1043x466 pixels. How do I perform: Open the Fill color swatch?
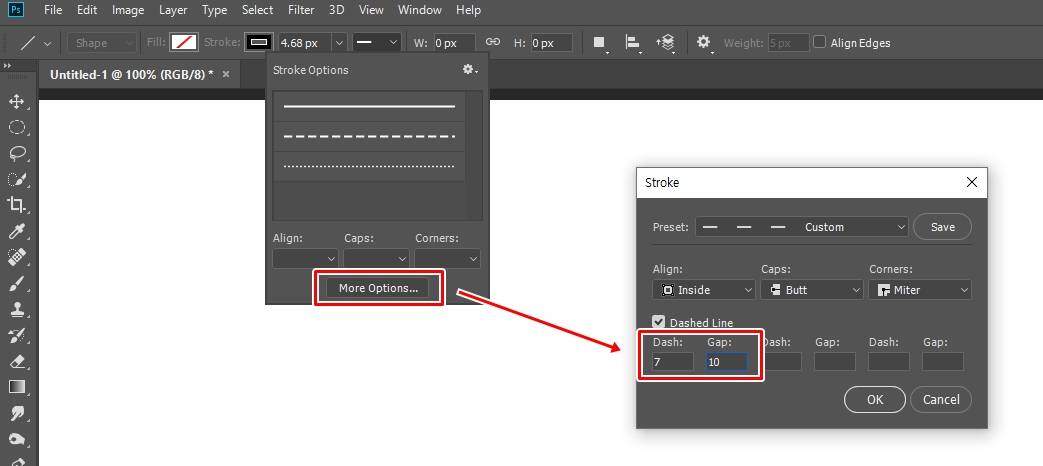pyautogui.click(x=184, y=43)
